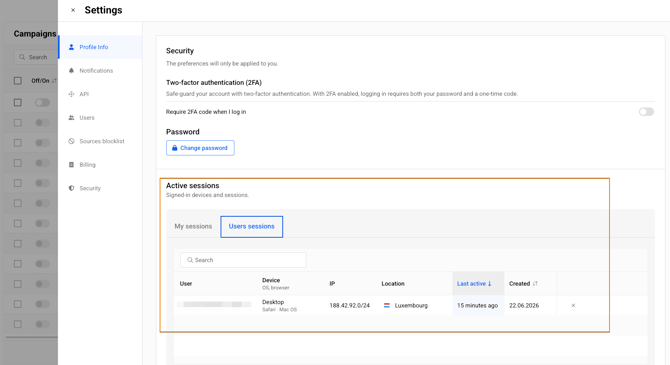This screenshot has width=670, height=365.
Task: Switch to My sessions tab
Action: pos(193,226)
